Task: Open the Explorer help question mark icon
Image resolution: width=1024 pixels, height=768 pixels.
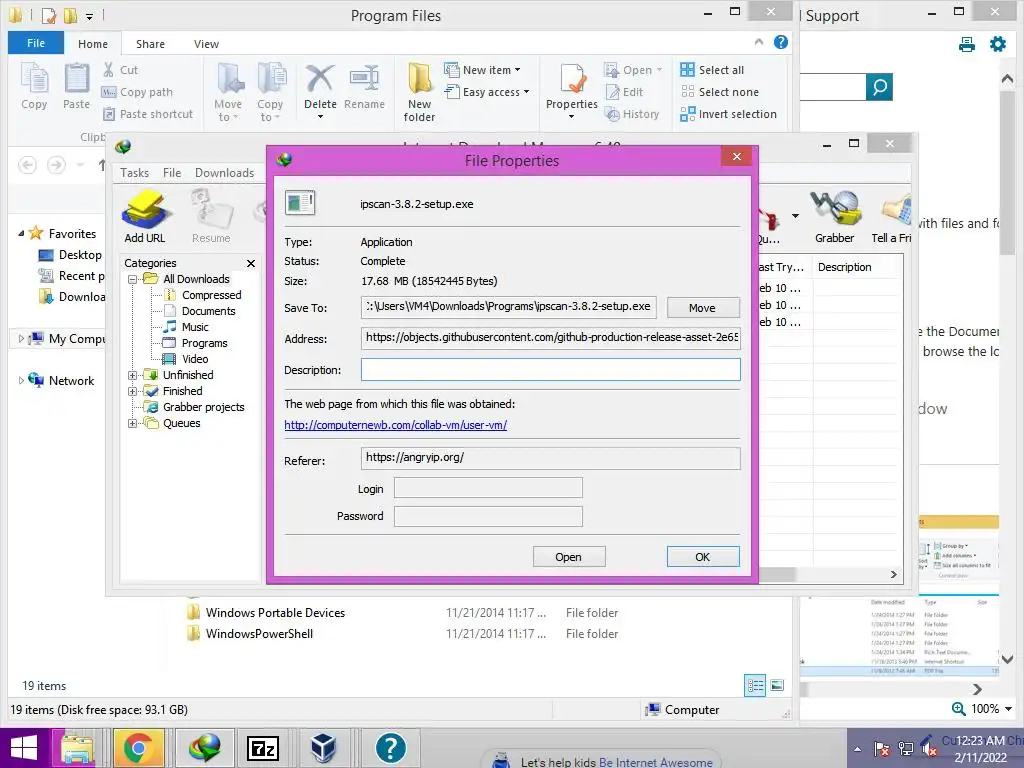Action: (x=780, y=42)
